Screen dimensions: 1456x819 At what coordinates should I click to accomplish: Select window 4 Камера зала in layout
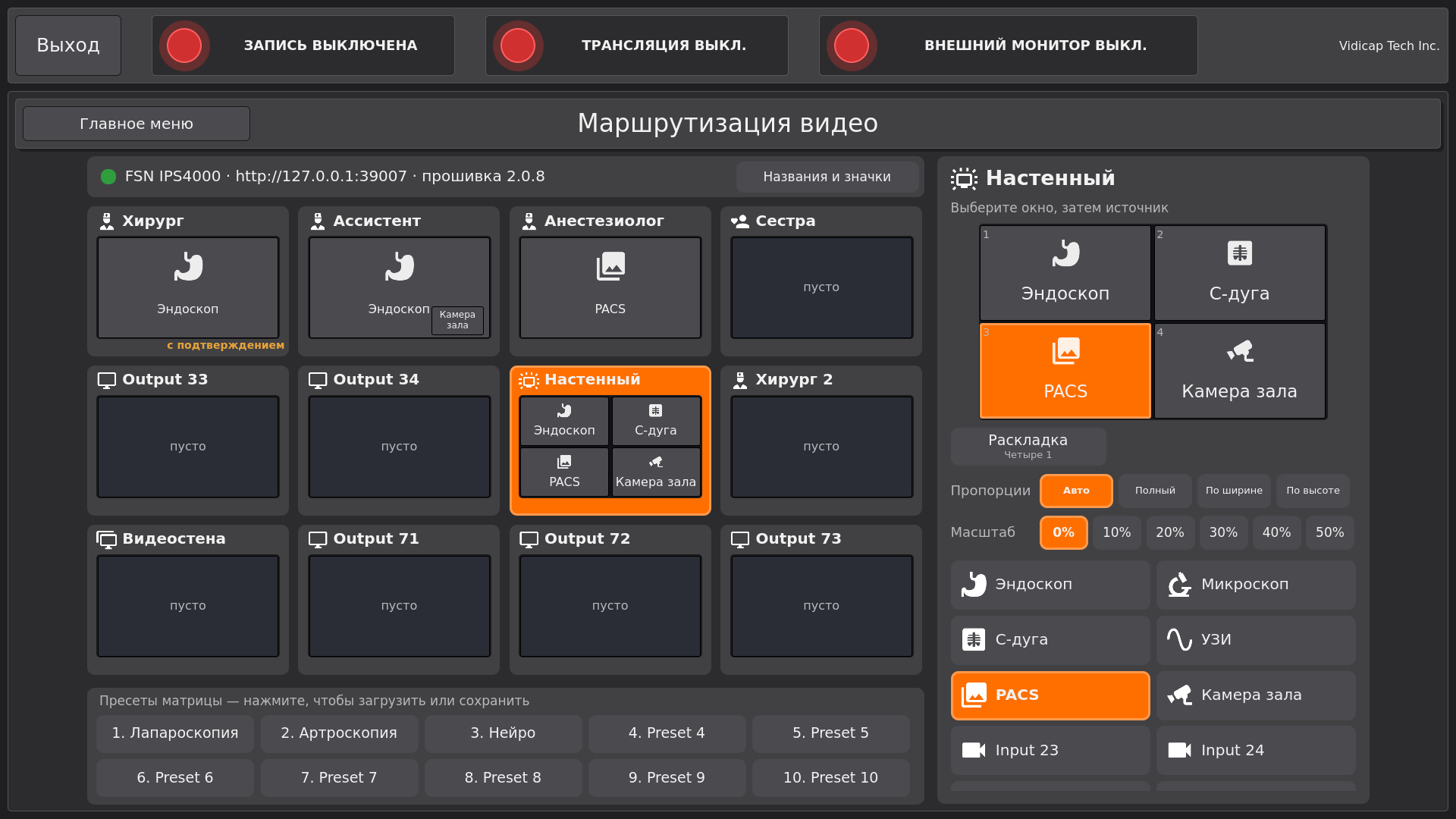coord(1240,371)
